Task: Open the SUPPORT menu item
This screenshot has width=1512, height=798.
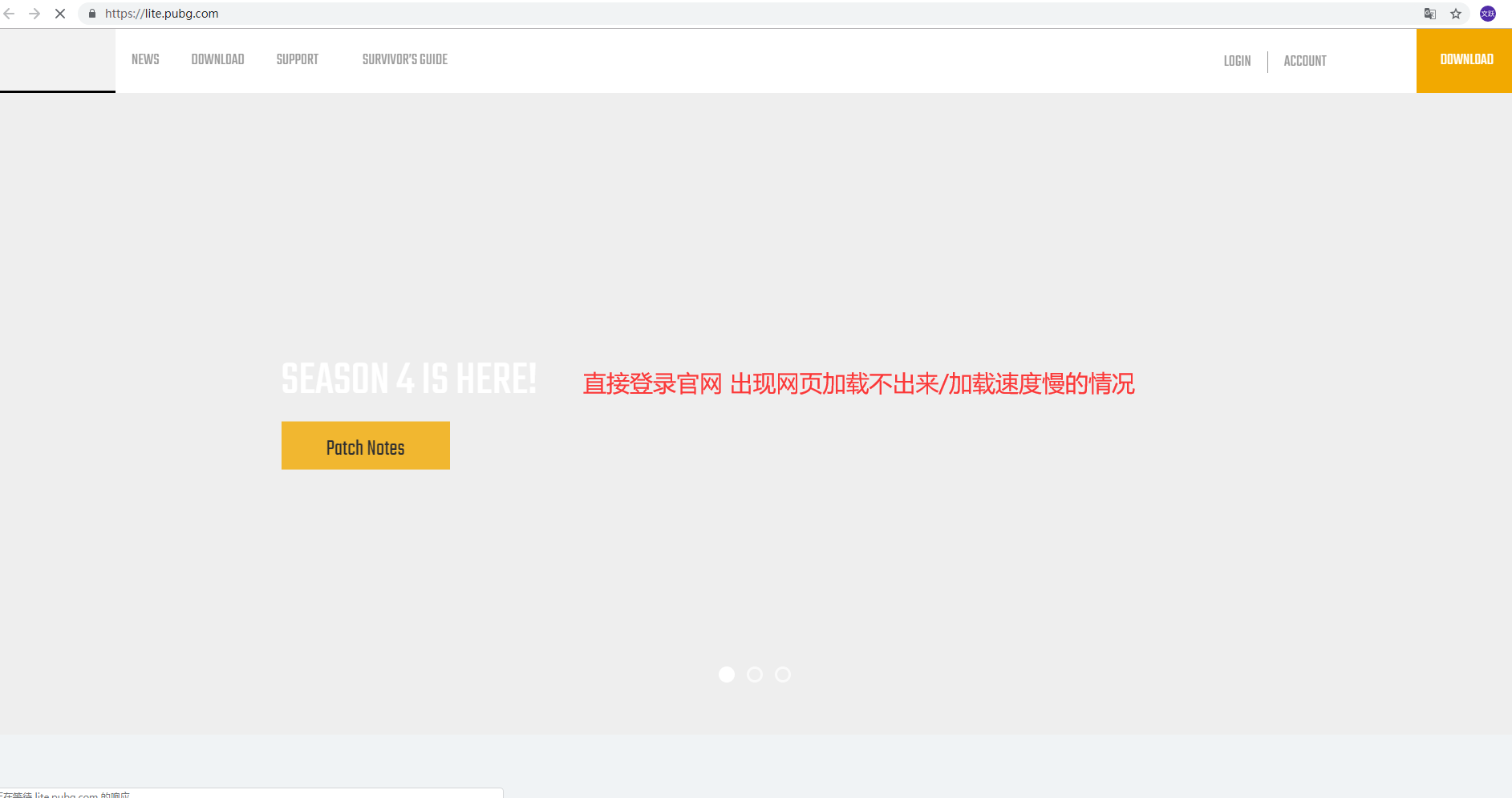Action: (297, 59)
